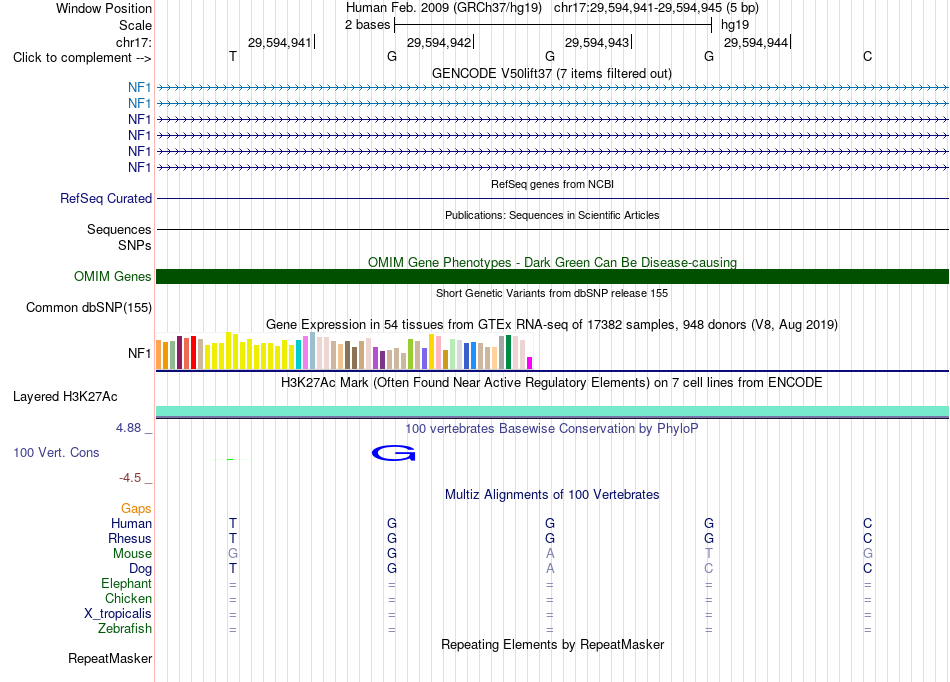The image size is (950, 682).
Task: Click the '2 bases' scale bar label
Action: [x=368, y=25]
